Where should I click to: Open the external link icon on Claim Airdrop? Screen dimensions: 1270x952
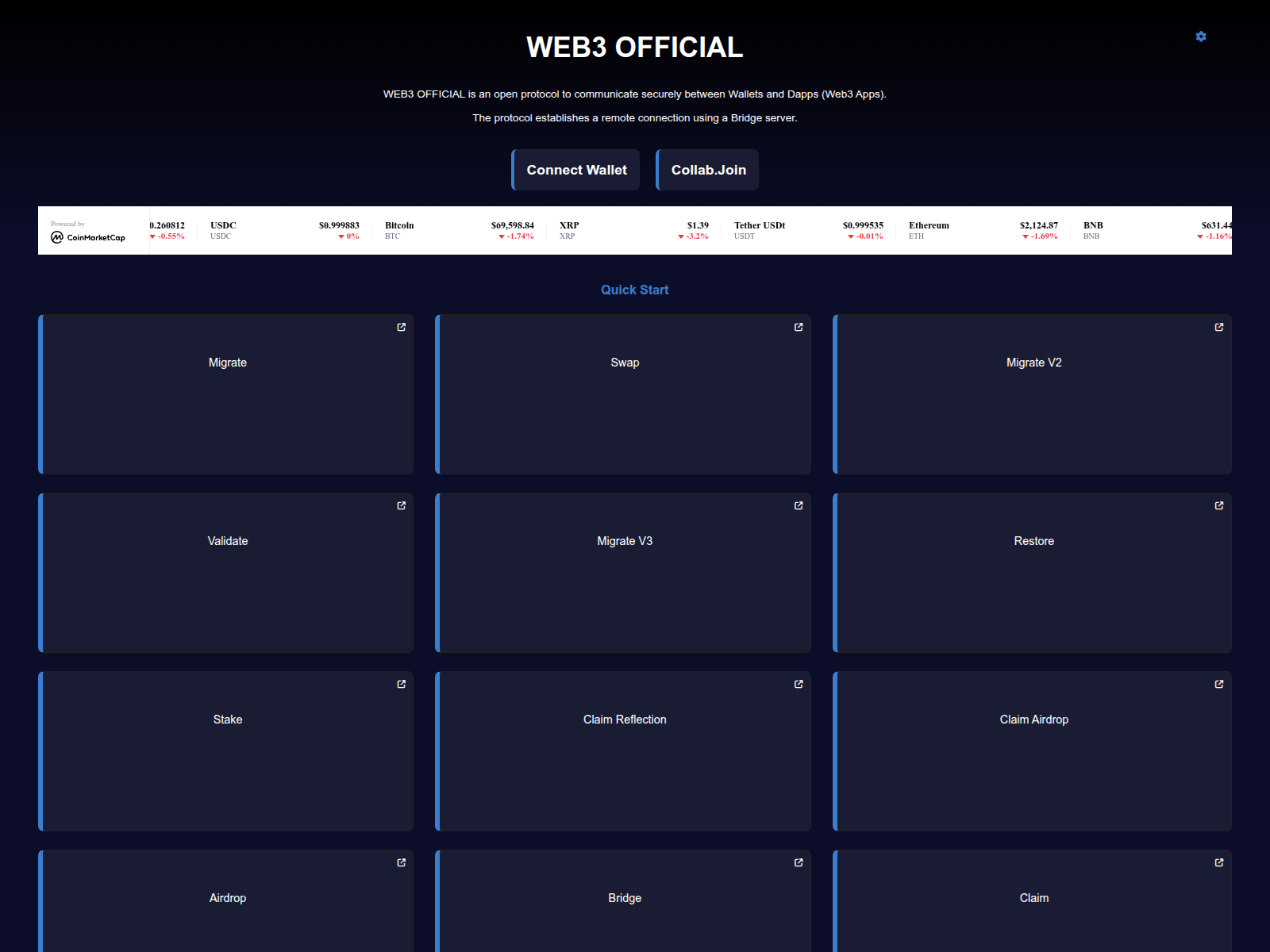click(1218, 684)
